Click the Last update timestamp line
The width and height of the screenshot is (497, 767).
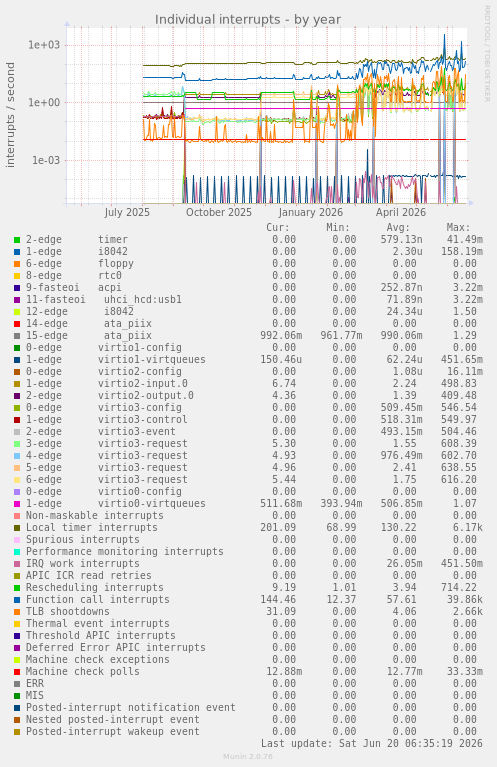[x=371, y=744]
